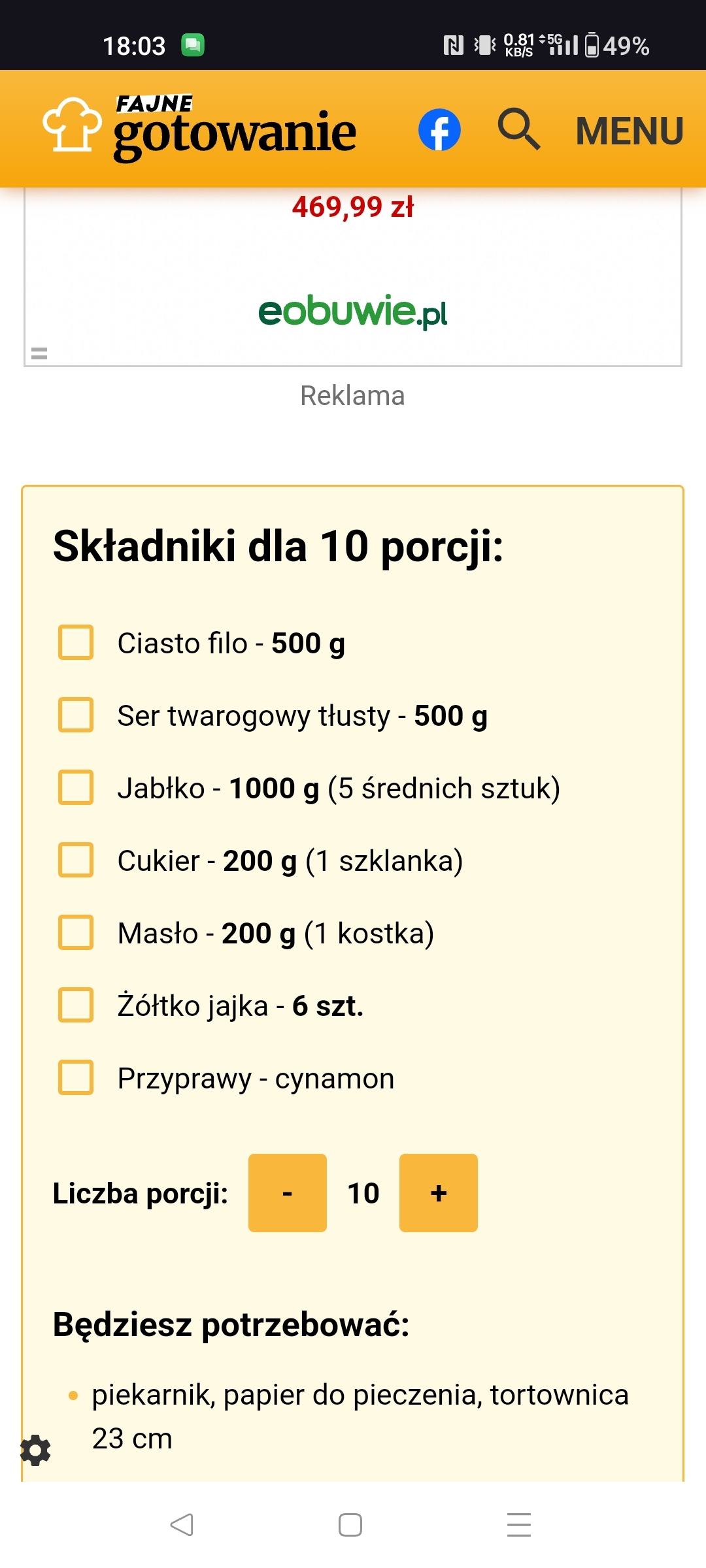Open the Facebook page icon
The height and width of the screenshot is (1568, 706).
point(439,129)
